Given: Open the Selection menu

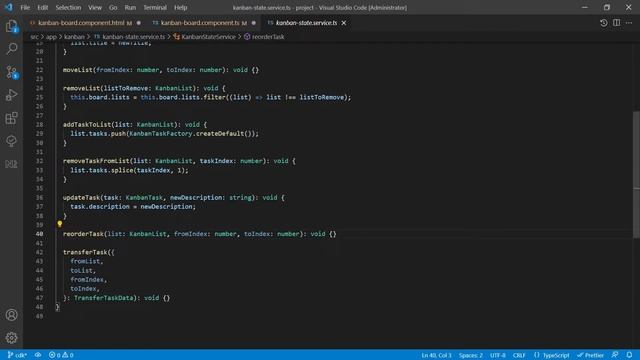Looking at the screenshot, I should (x=68, y=7).
